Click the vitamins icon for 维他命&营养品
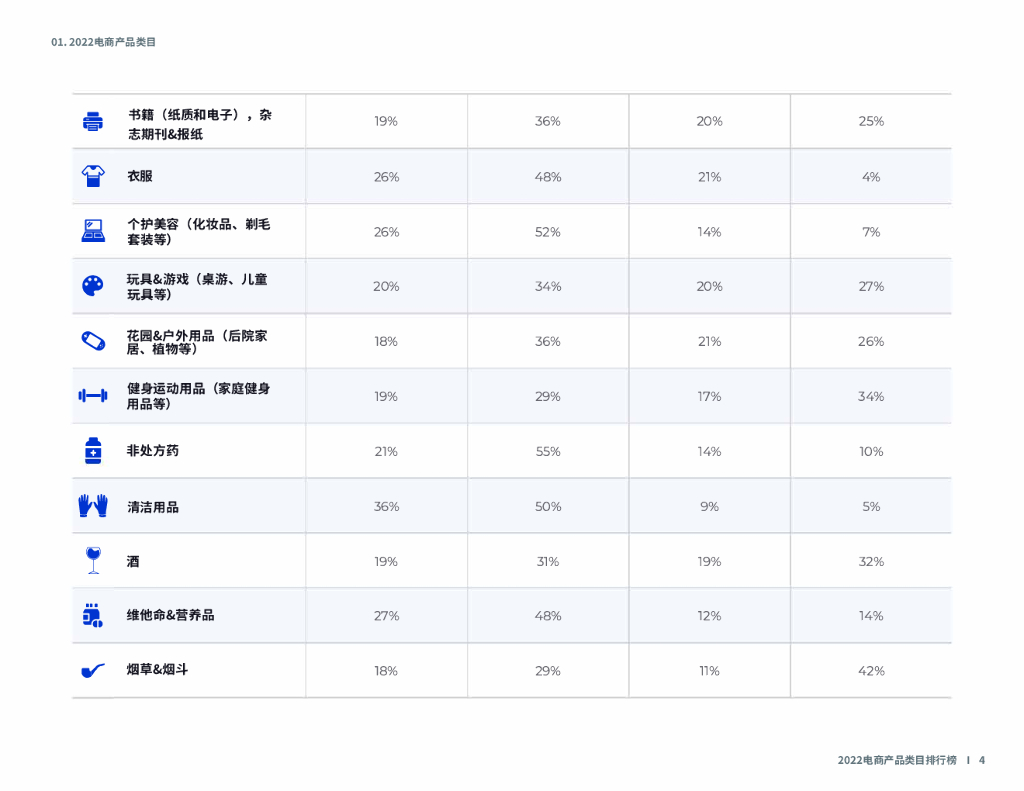The image size is (1024, 791). 93,616
